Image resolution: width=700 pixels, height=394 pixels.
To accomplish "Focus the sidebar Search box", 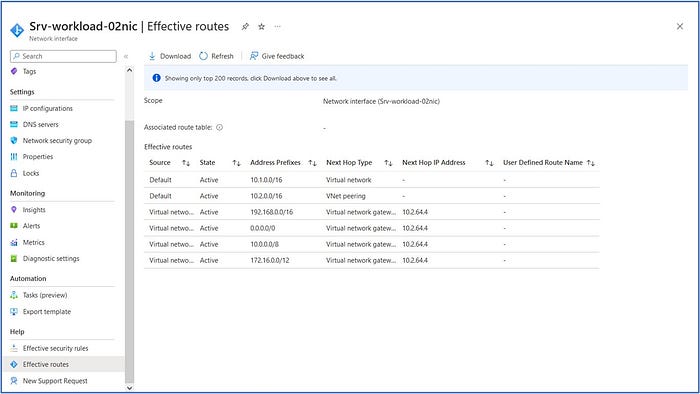I will tap(63, 56).
